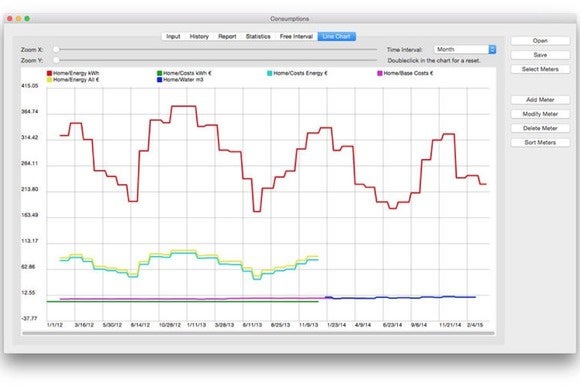The width and height of the screenshot is (580, 388).
Task: Click the 10/28/12 x-axis date
Action: 170,325
